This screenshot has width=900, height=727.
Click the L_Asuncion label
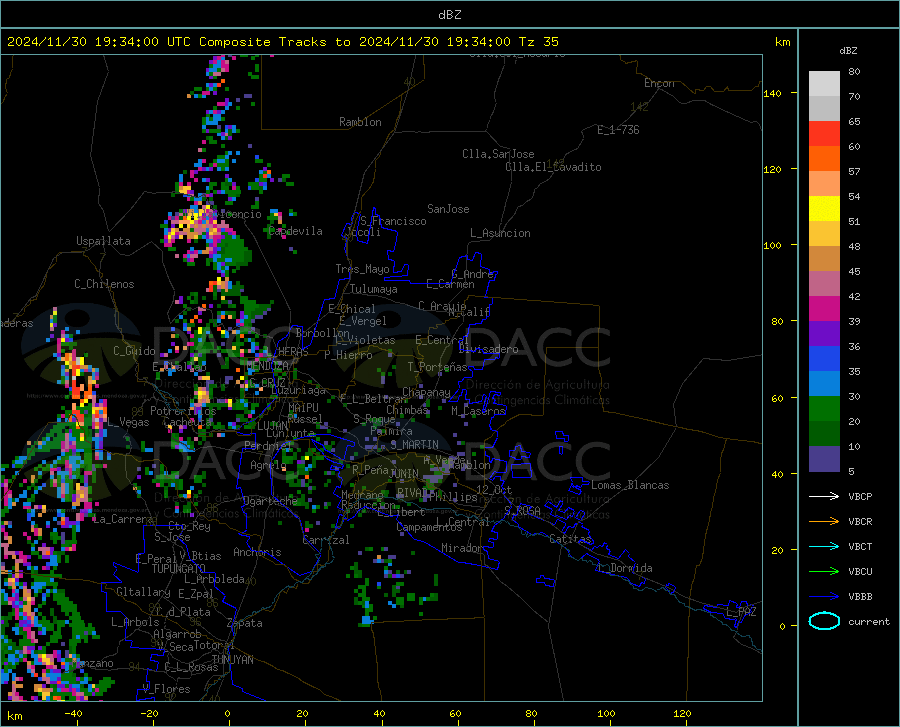(x=500, y=233)
